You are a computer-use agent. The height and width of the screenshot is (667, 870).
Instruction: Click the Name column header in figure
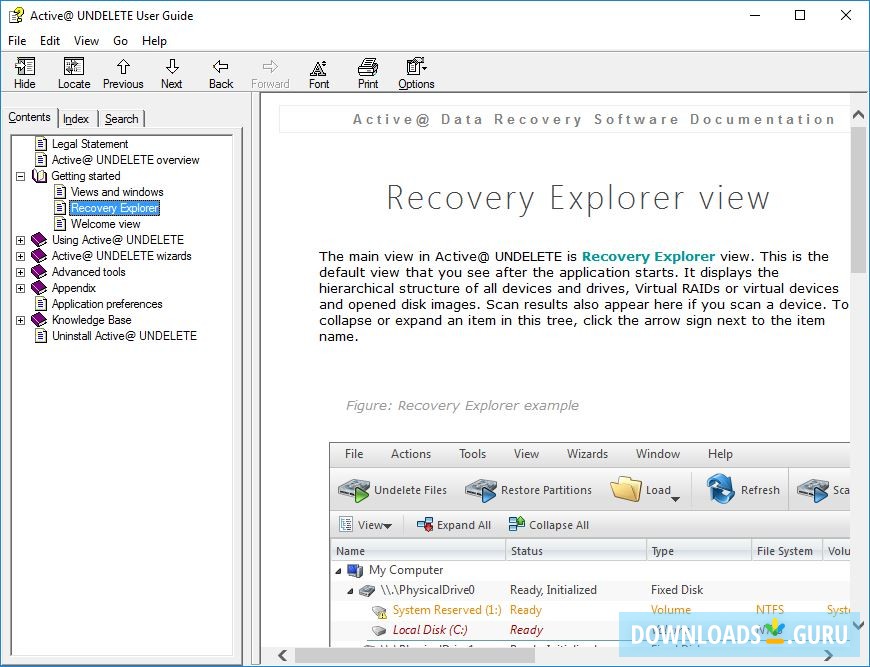pyautogui.click(x=418, y=550)
